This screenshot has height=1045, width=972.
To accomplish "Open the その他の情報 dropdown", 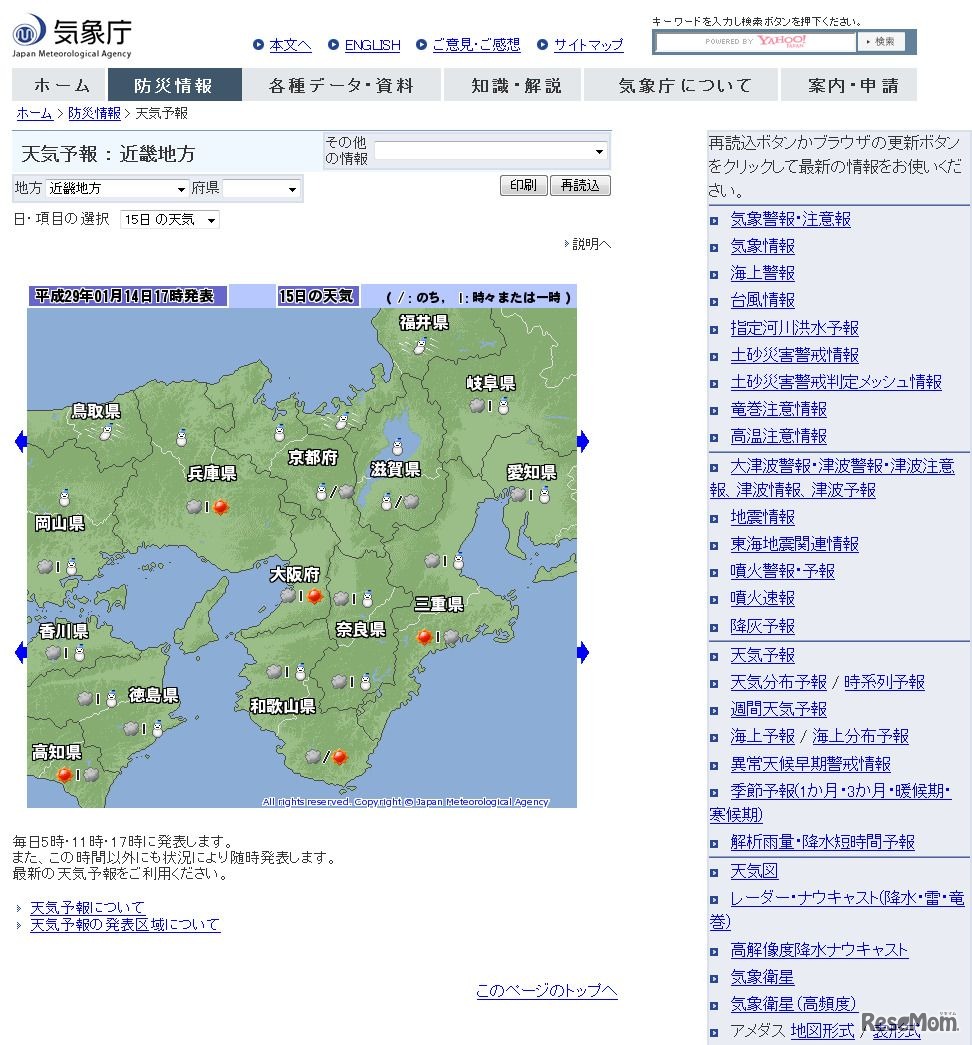I will (x=491, y=151).
